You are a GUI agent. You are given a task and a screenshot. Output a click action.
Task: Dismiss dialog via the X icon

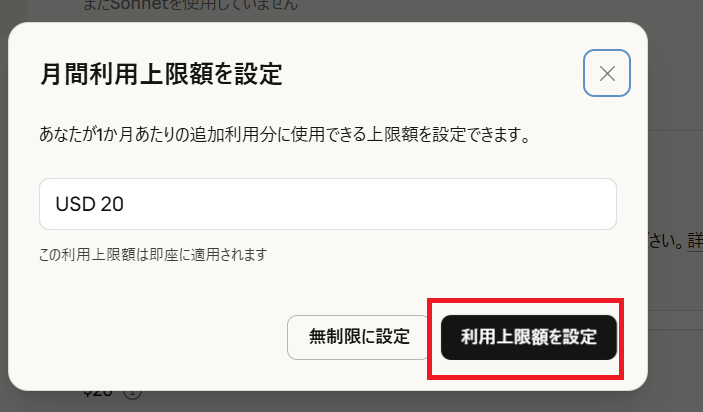click(x=607, y=73)
